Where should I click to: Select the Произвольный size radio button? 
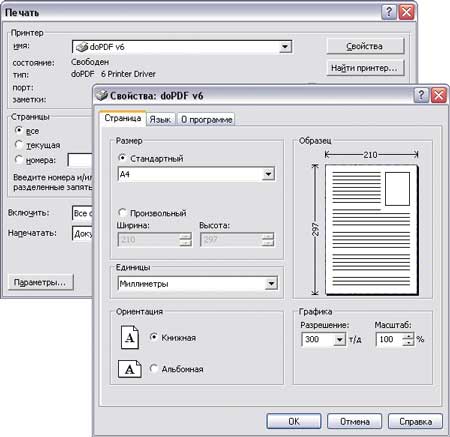tap(122, 212)
